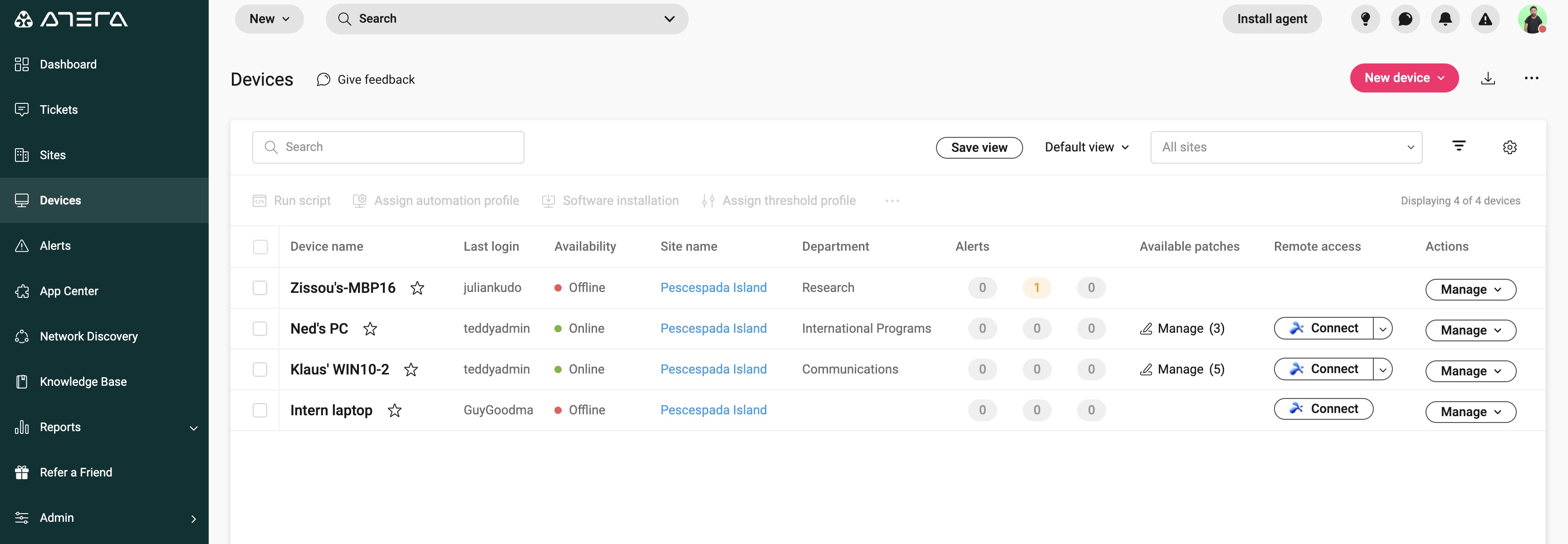The width and height of the screenshot is (1568, 544).
Task: Open table settings gear icon
Action: pyautogui.click(x=1509, y=146)
